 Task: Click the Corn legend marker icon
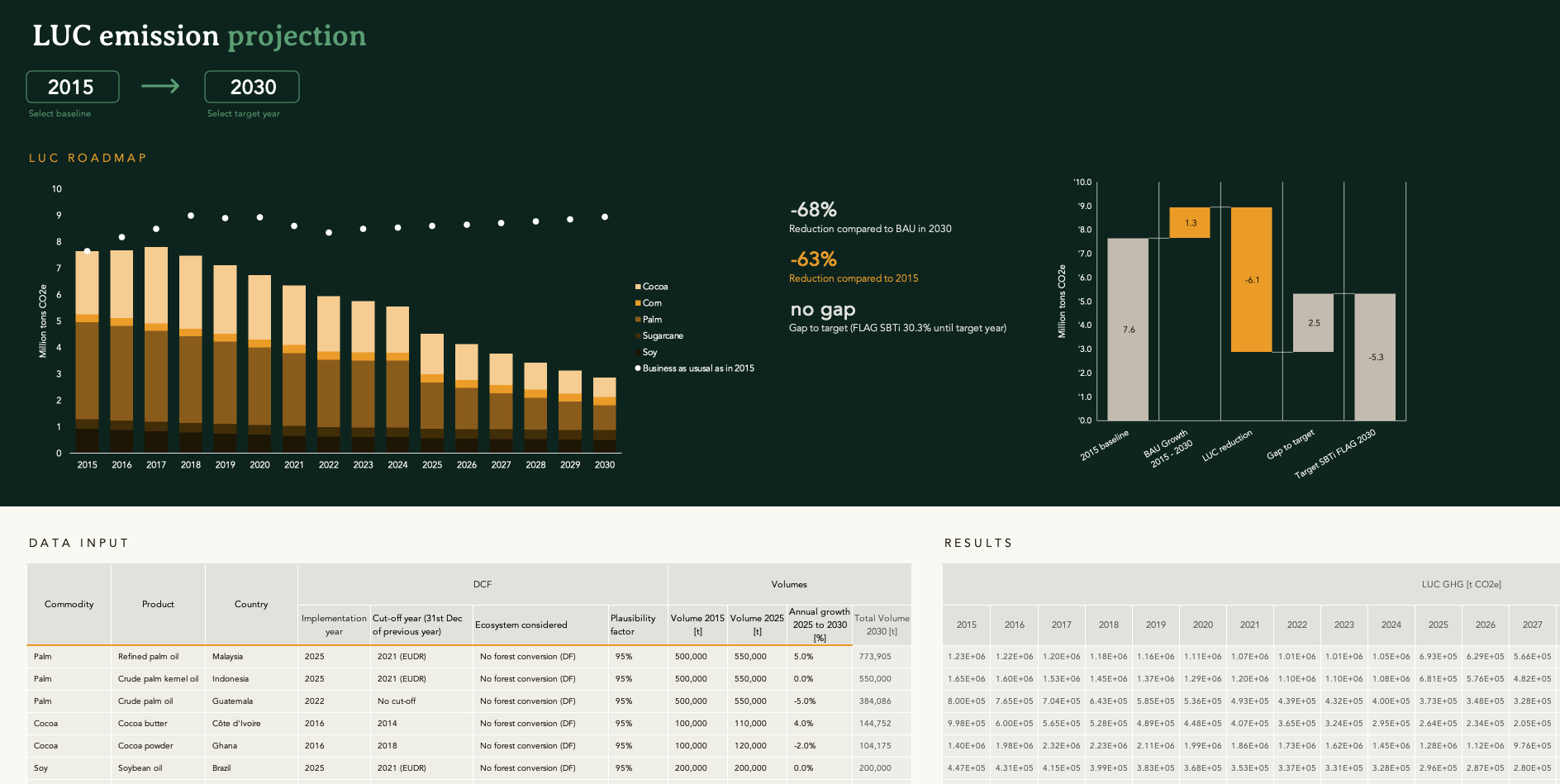point(637,302)
